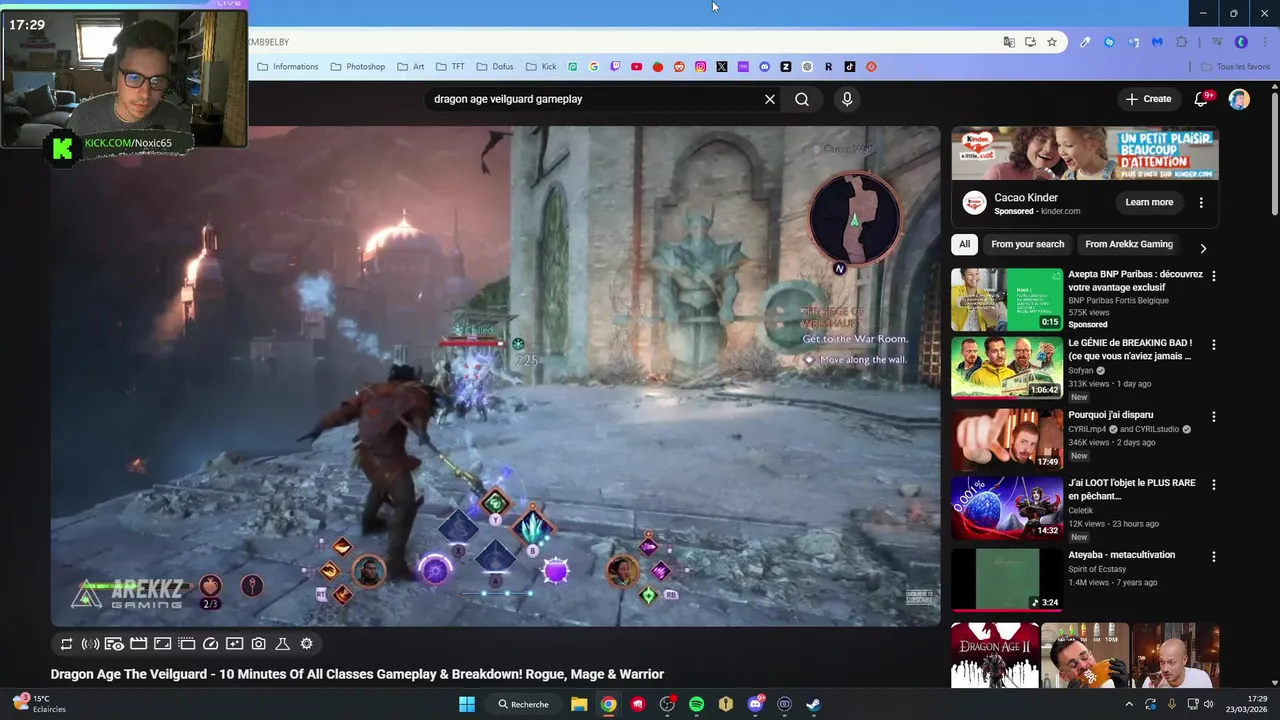Image resolution: width=1280 pixels, height=720 pixels.
Task: Click the speedometer playback speed icon
Action: coord(210,644)
